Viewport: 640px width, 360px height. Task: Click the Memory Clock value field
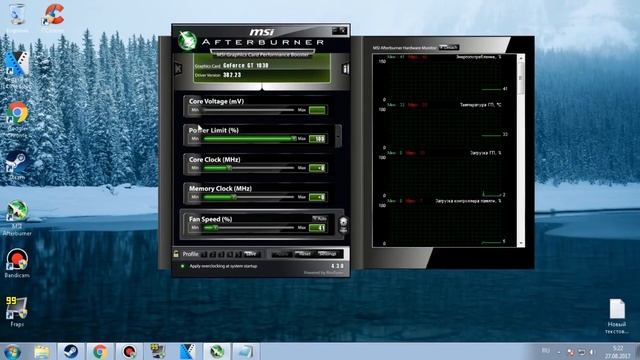click(318, 197)
